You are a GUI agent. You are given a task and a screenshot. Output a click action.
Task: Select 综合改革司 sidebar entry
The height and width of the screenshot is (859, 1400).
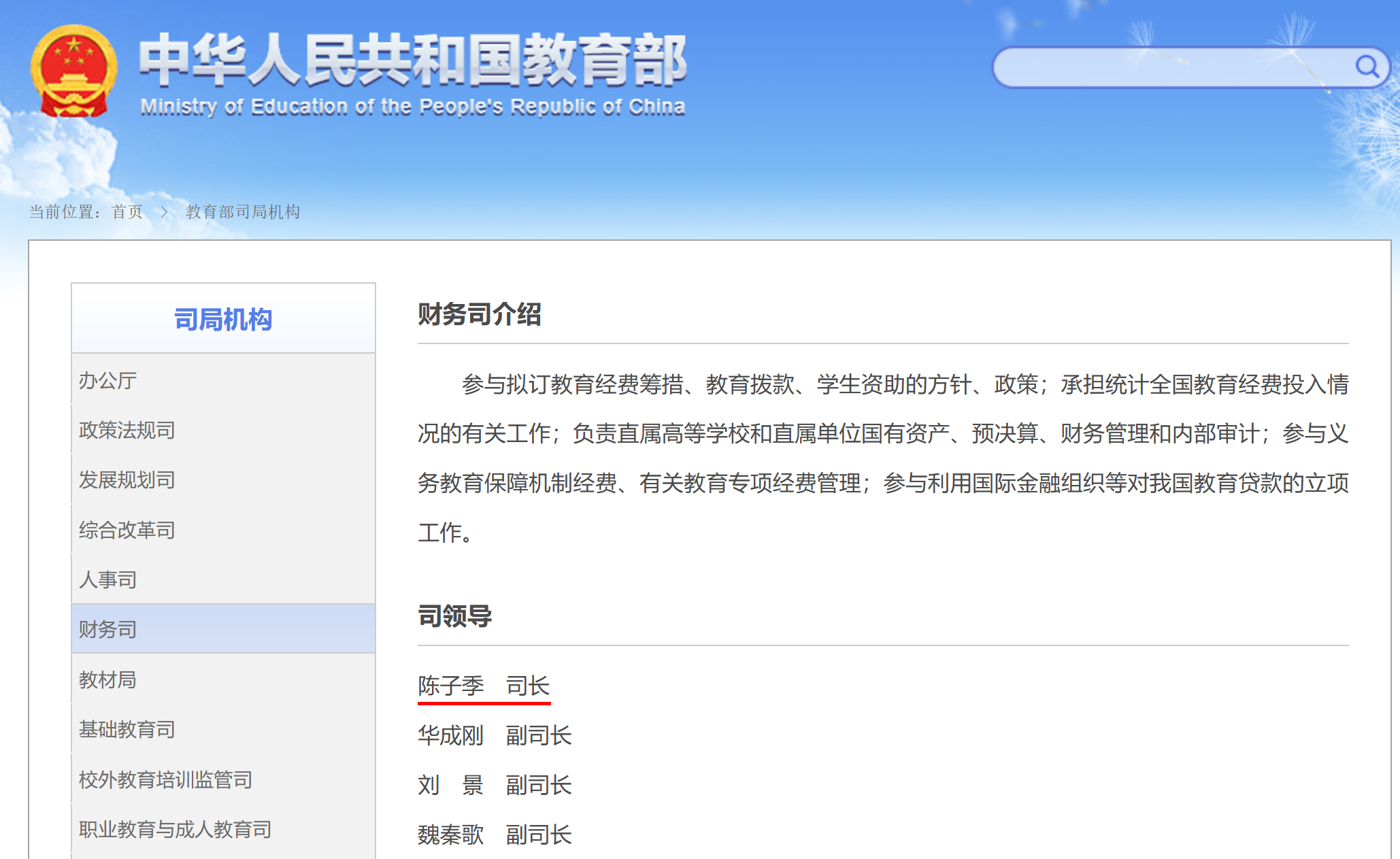127,530
